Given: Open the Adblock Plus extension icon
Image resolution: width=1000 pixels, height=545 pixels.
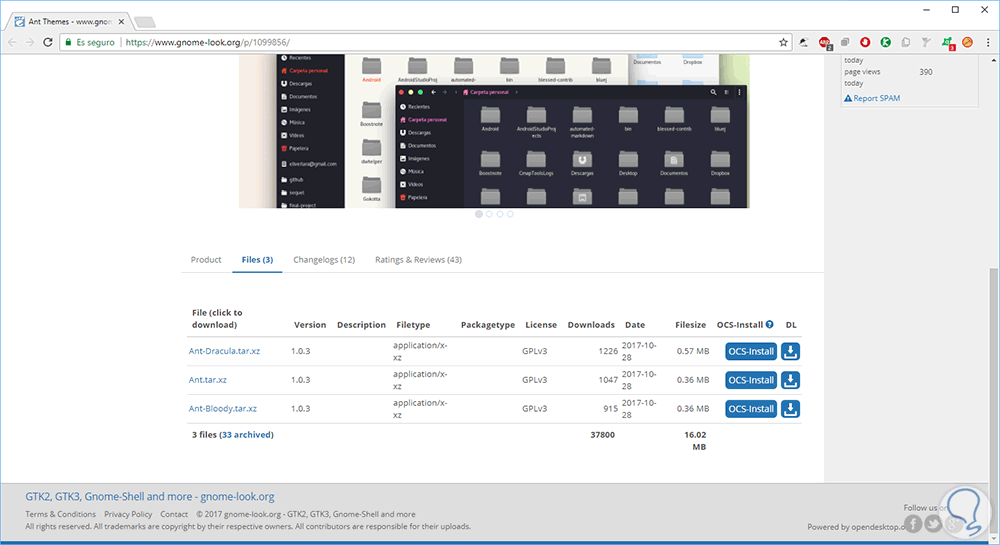Looking at the screenshot, I should (825, 43).
